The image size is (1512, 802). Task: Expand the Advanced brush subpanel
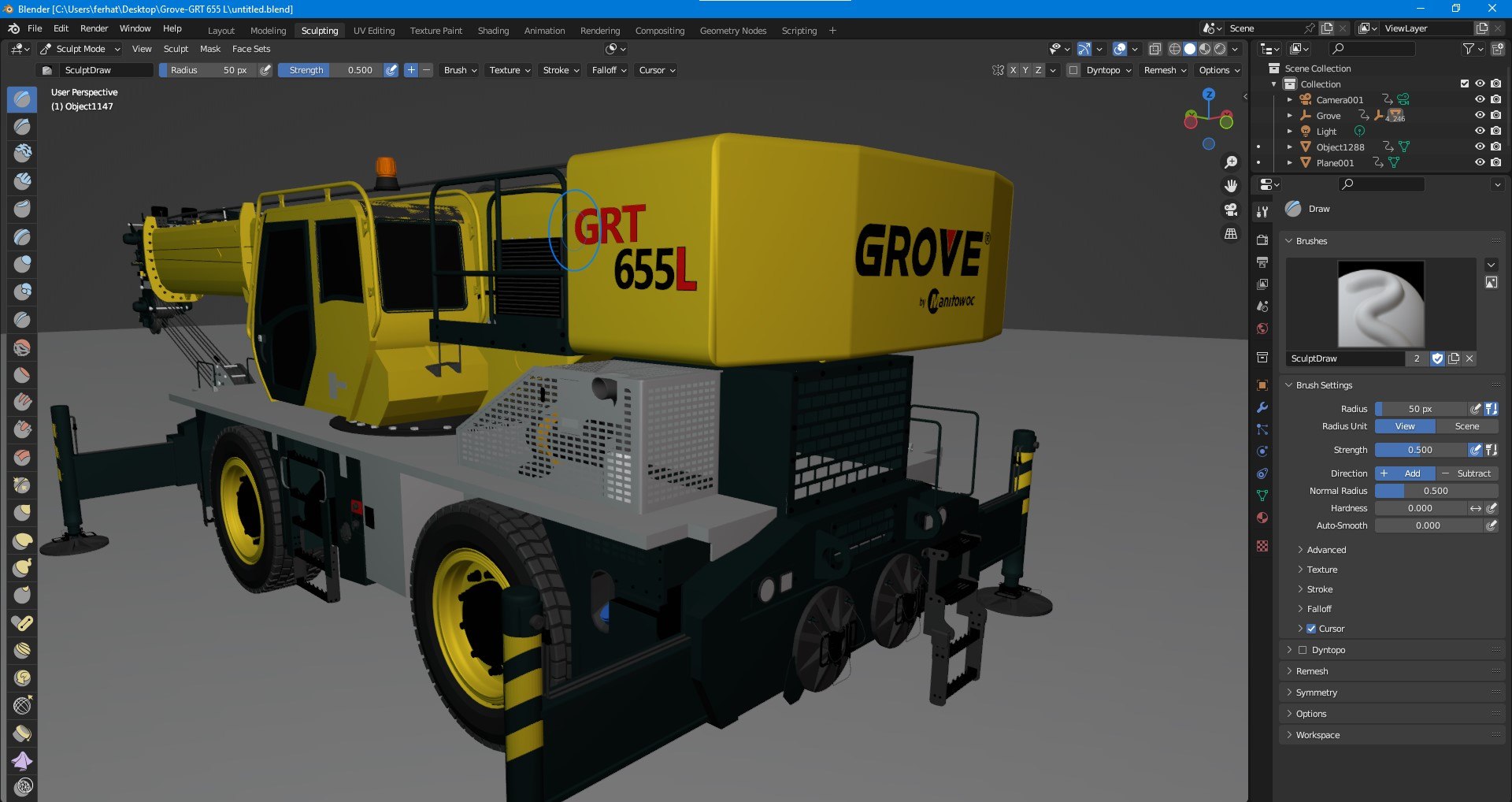point(1326,550)
